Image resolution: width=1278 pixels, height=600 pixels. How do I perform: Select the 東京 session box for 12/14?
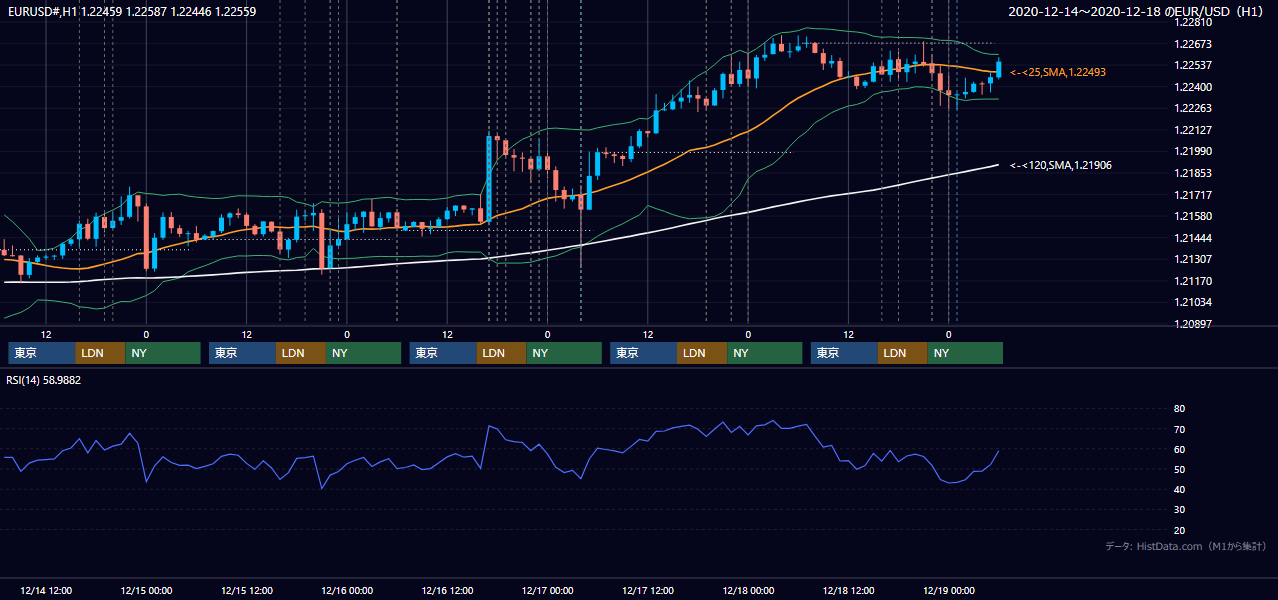[x=42, y=353]
